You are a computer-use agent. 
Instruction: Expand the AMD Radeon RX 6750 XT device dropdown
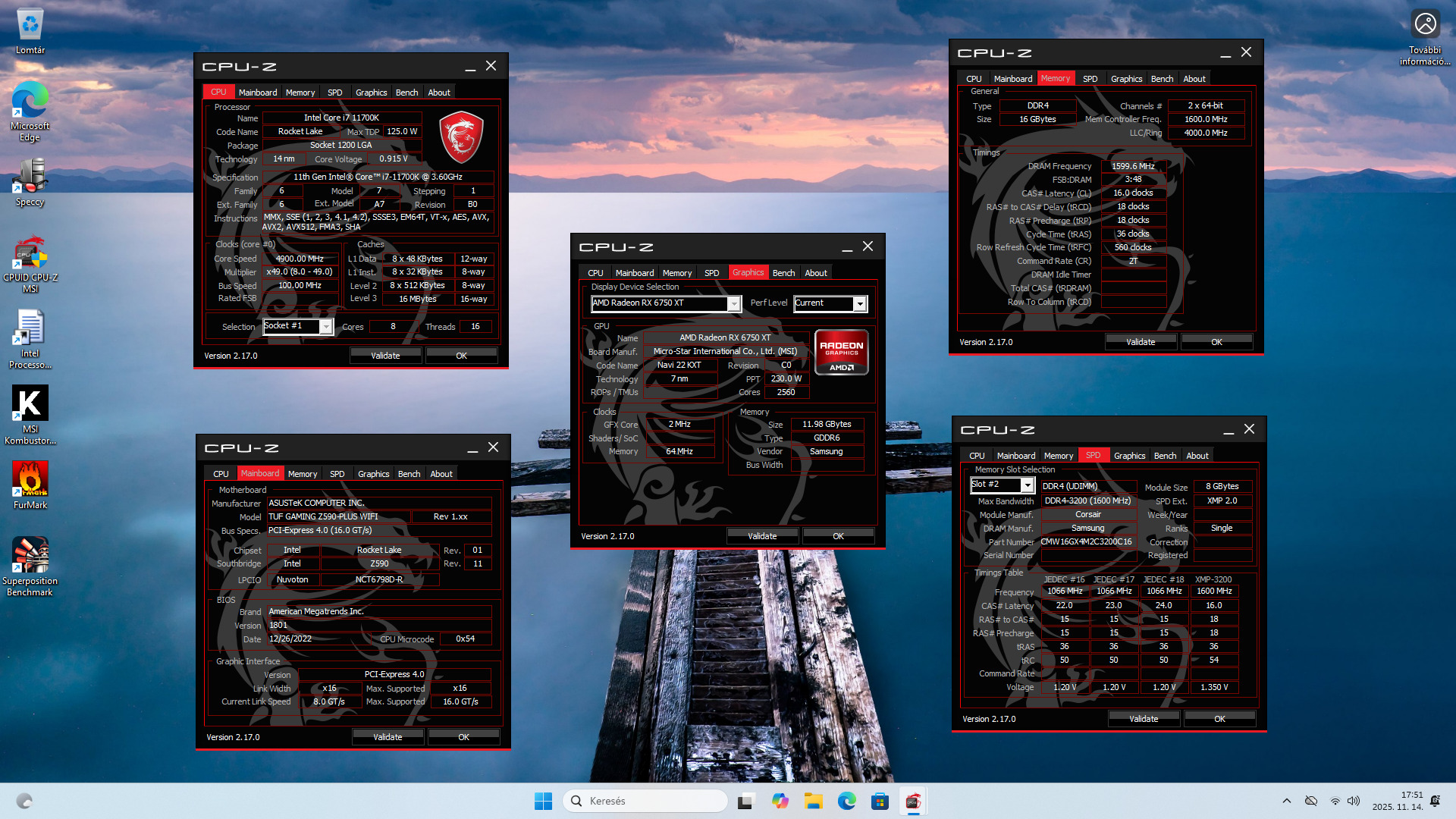point(733,304)
